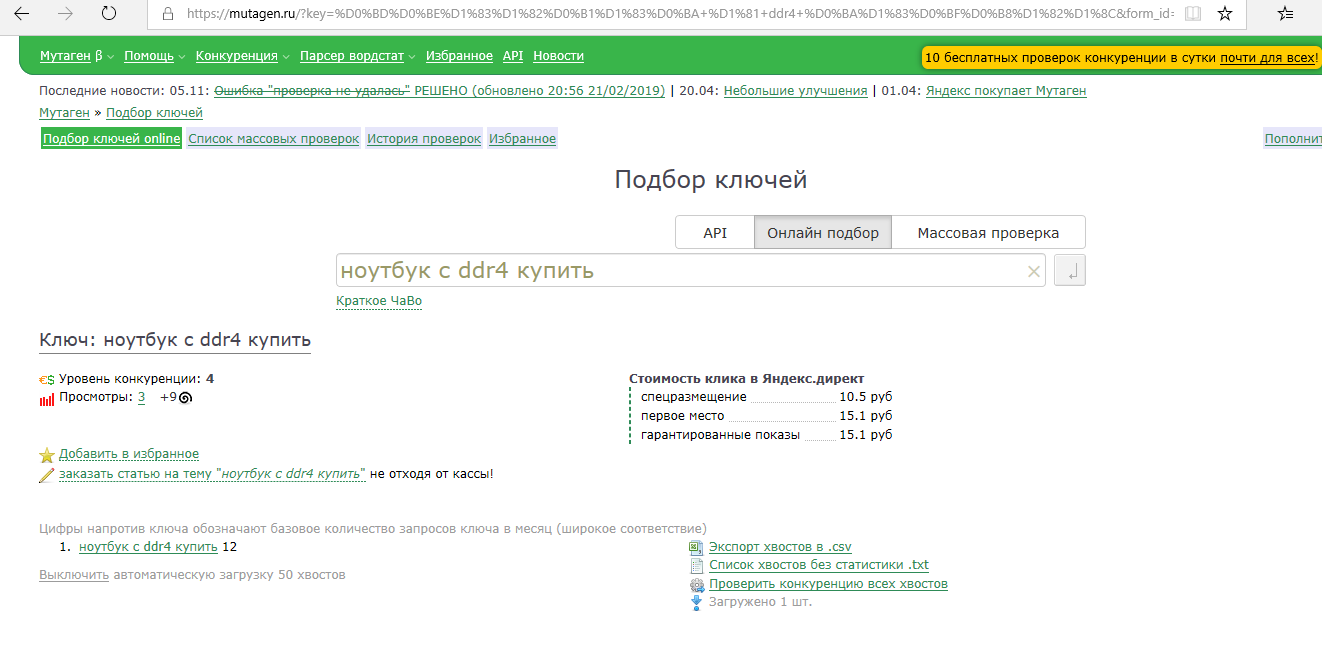This screenshot has height=666, width=1322.
Task: Click the csv export file icon
Action: pyautogui.click(x=697, y=547)
